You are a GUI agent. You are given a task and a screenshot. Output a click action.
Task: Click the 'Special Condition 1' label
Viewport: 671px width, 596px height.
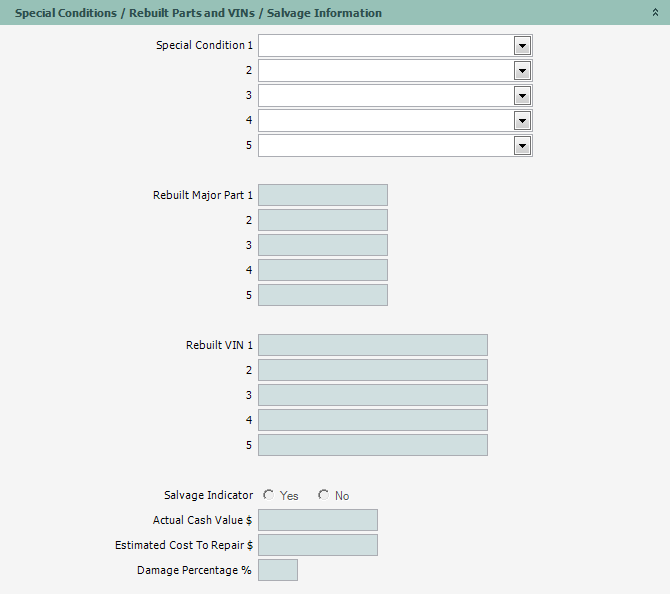[x=205, y=45]
